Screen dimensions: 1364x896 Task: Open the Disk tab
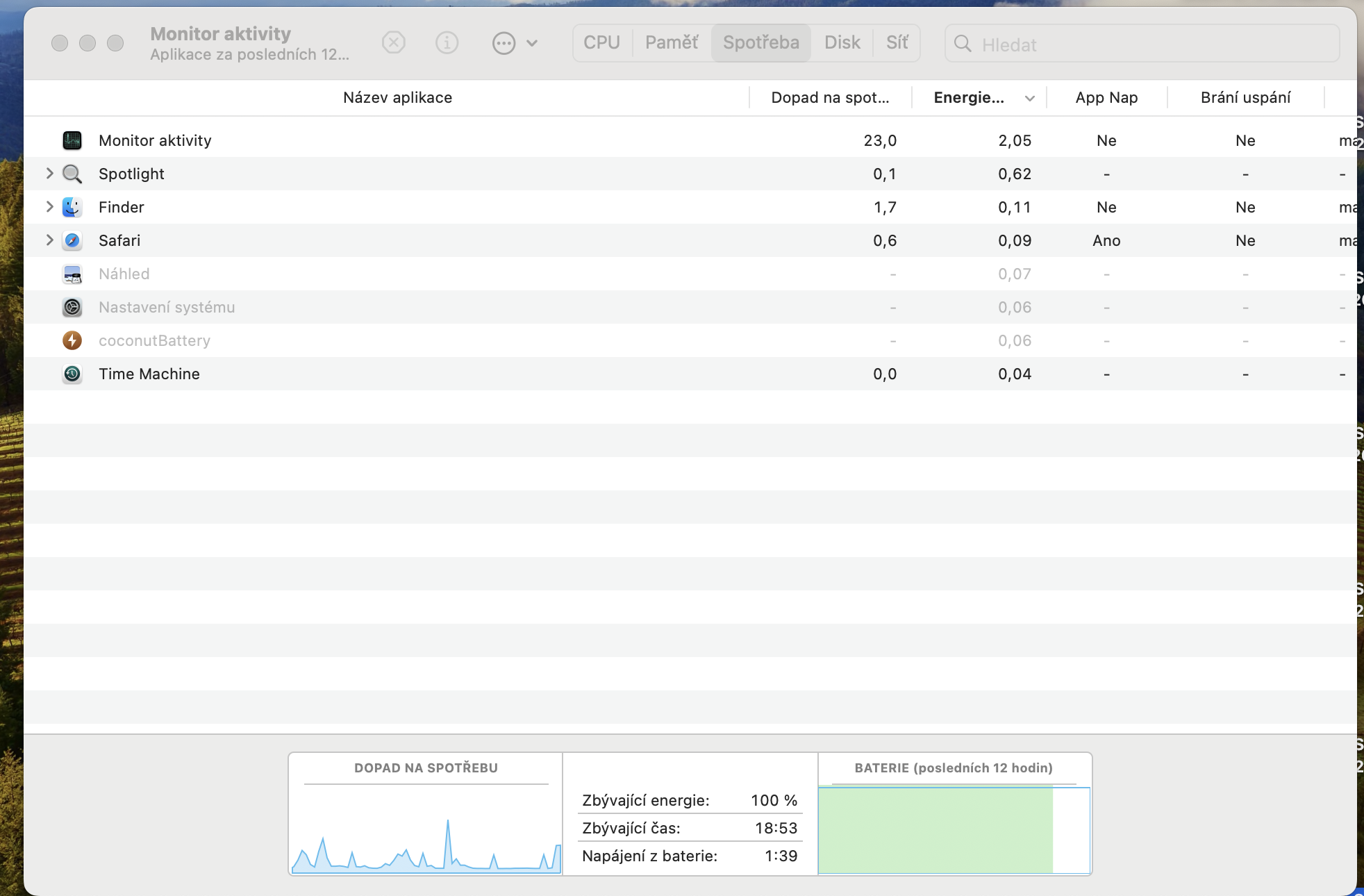pos(842,43)
